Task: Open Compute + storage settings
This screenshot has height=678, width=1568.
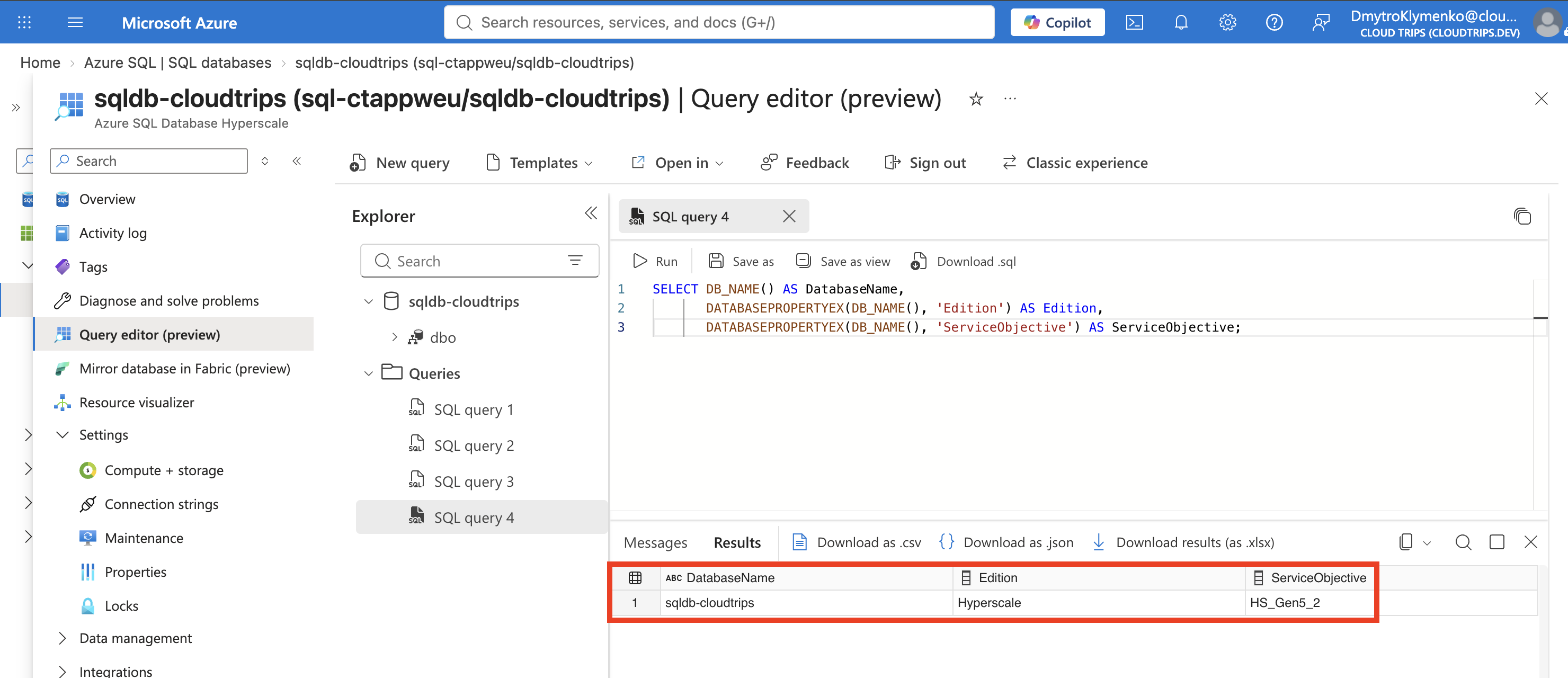Action: 164,470
